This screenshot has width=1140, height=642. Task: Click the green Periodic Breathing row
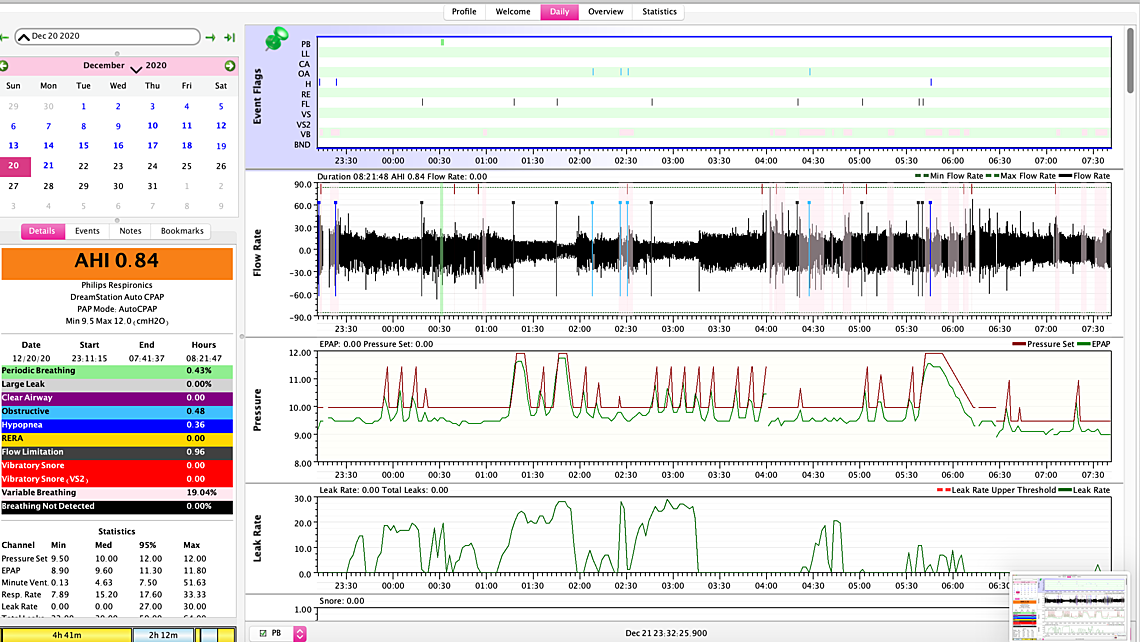(117, 371)
